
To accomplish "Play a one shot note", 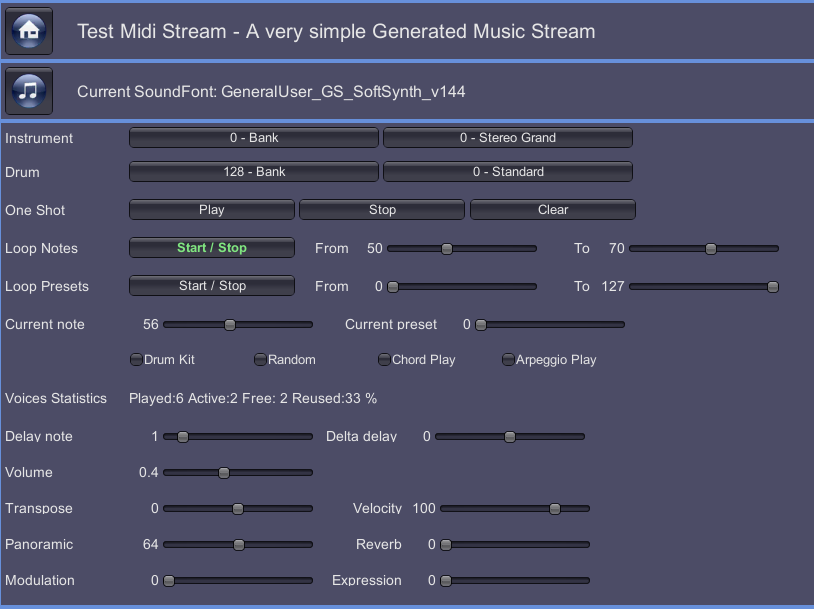I will 212,210.
